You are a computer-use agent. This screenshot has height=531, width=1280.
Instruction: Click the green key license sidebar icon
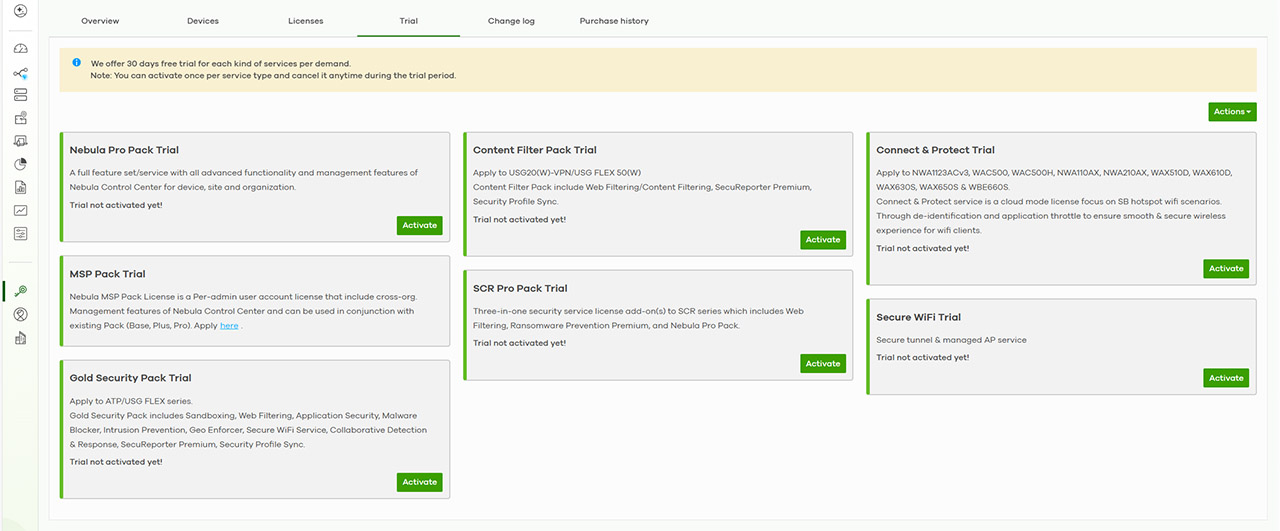tap(20, 291)
